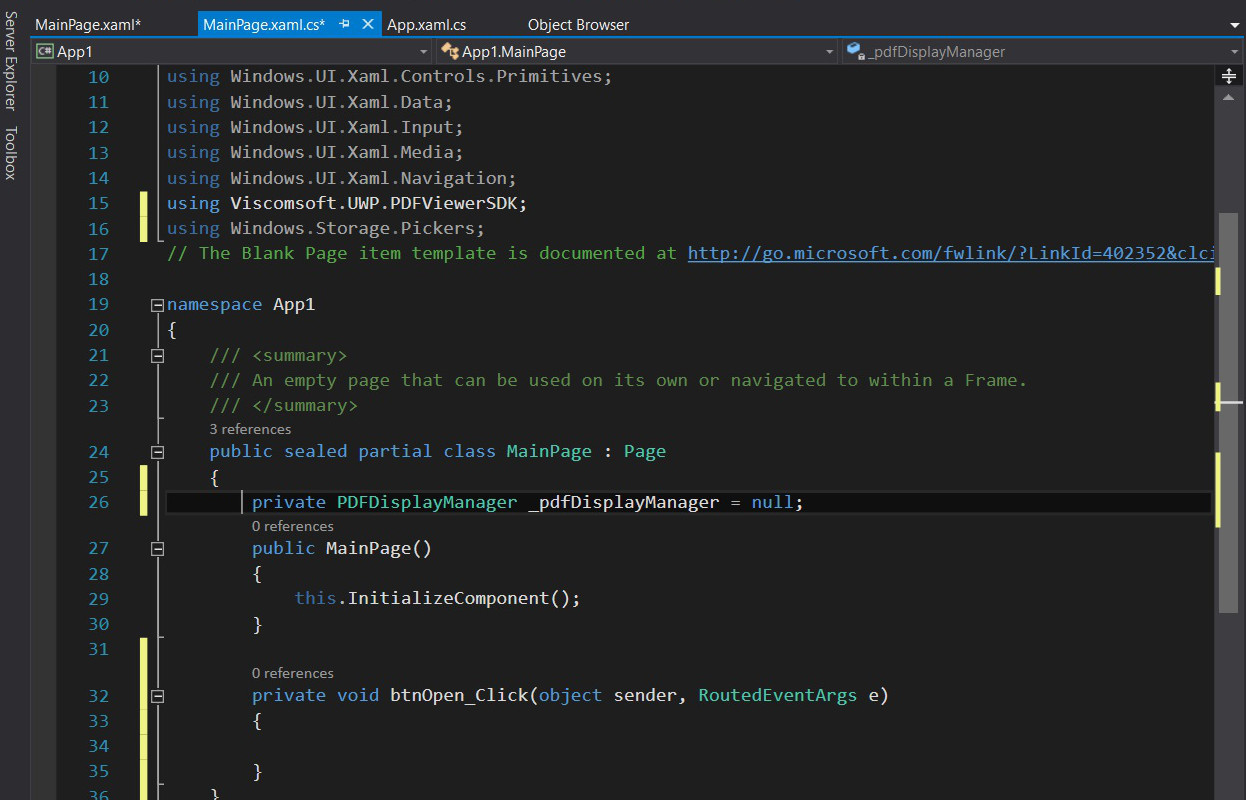Collapse the MainPage class outlining toggle
Viewport: 1246px width, 800px height.
(157, 451)
